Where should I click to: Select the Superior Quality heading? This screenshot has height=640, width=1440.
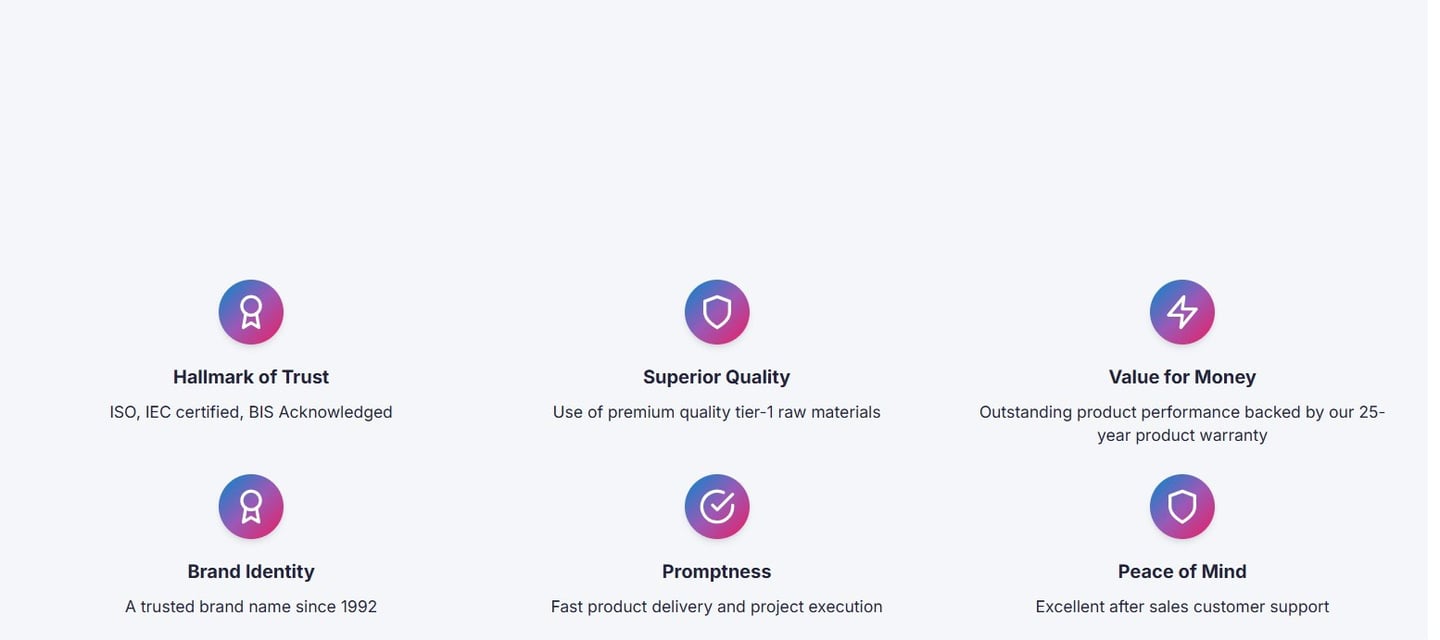click(717, 377)
